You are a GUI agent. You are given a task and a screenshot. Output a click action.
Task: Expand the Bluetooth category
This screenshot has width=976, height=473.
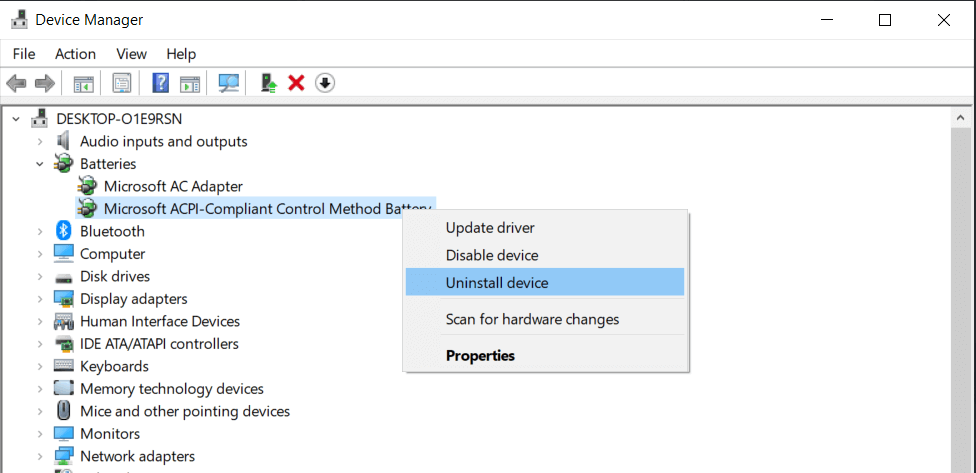tap(40, 232)
